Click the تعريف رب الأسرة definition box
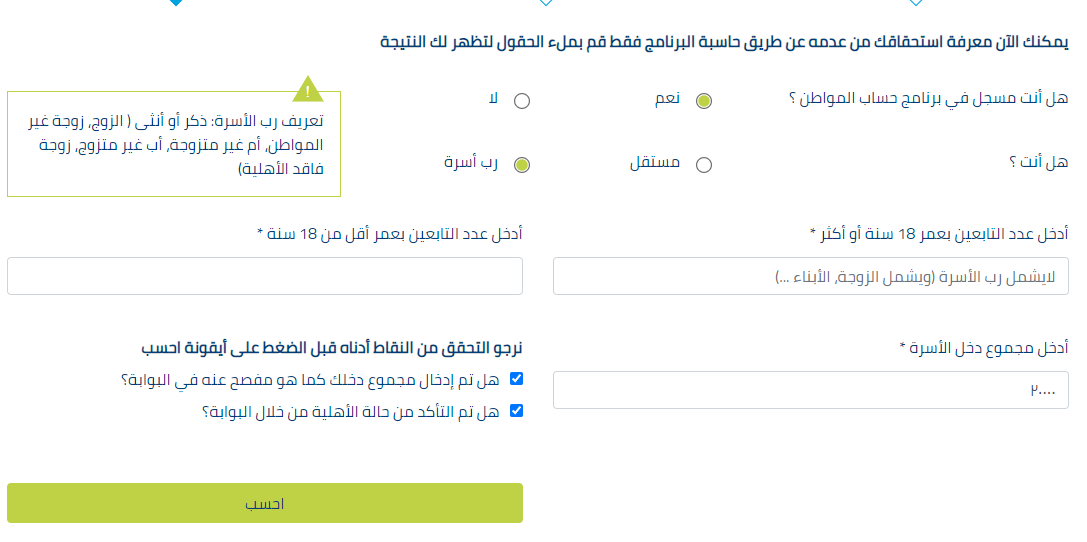Viewport: 1087px width, 542px height. pos(174,144)
